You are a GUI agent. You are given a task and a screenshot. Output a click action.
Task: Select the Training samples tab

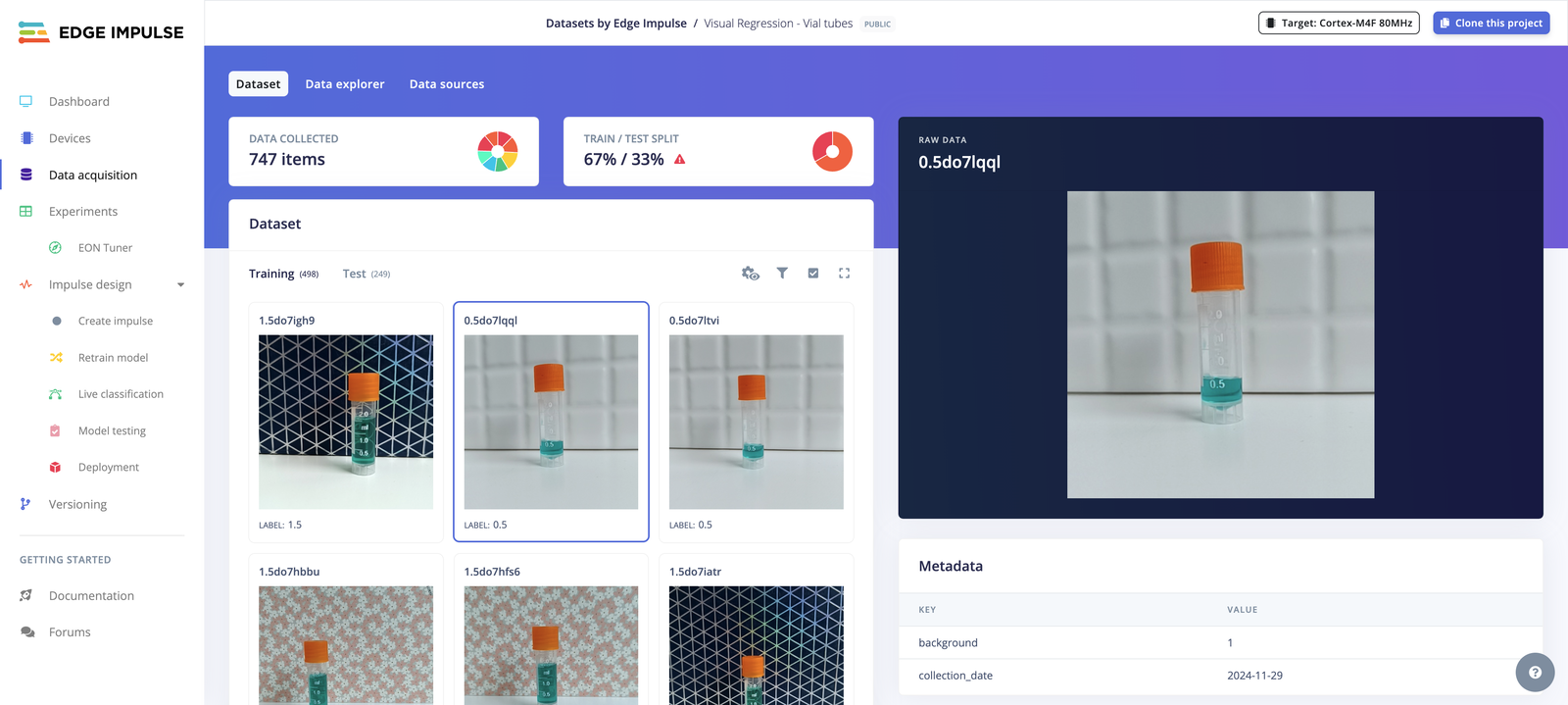click(284, 274)
